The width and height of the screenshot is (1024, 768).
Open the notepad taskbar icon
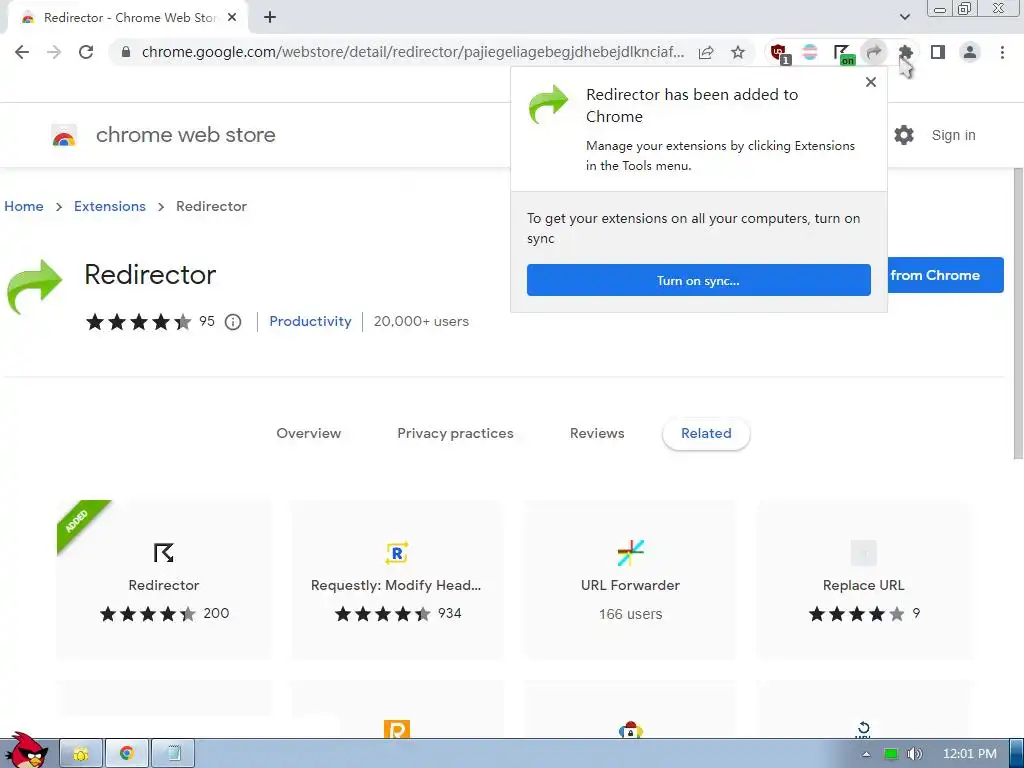(174, 754)
